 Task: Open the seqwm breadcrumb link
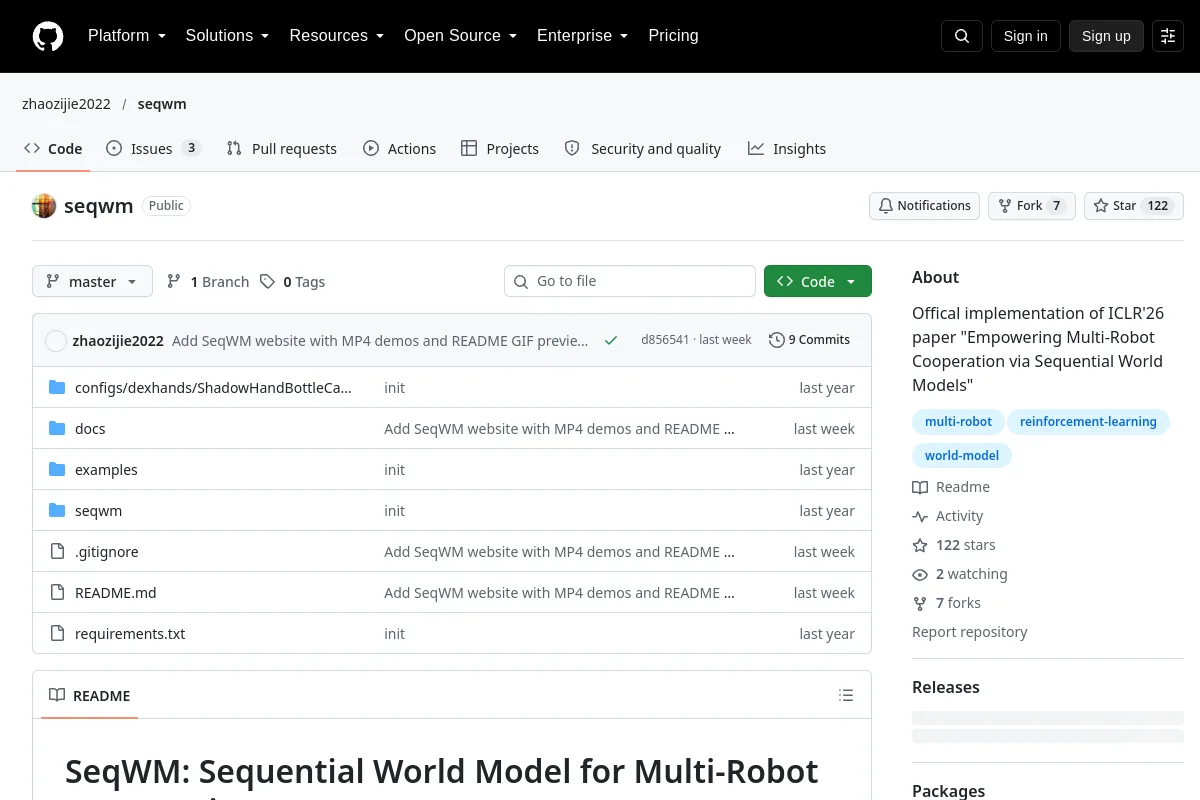[162, 104]
